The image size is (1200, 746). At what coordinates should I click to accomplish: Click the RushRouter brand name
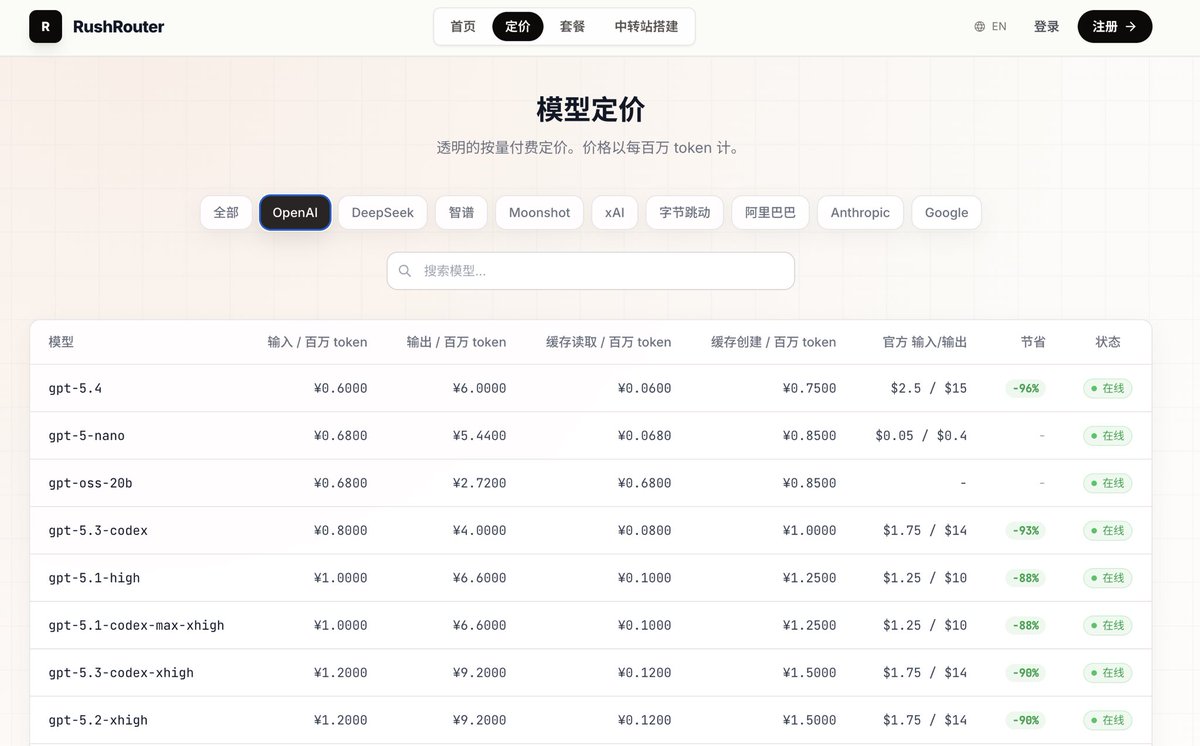(x=119, y=27)
